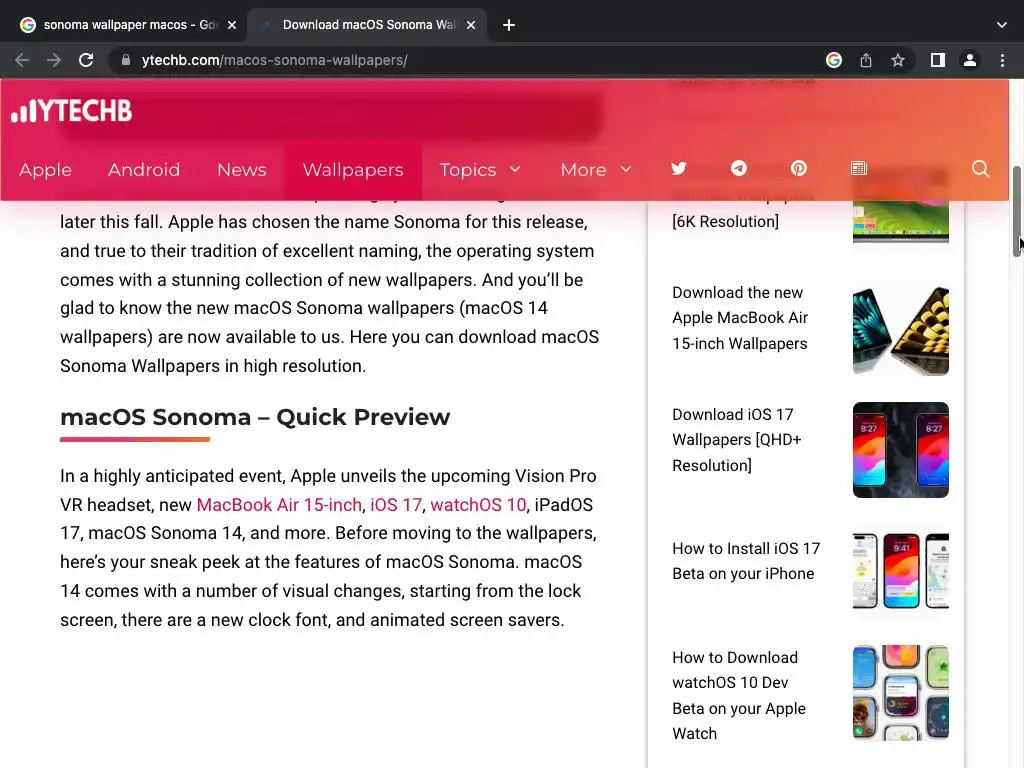Open How to Install iOS 17 Beta article
Image resolution: width=1024 pixels, height=768 pixels.
click(x=746, y=561)
